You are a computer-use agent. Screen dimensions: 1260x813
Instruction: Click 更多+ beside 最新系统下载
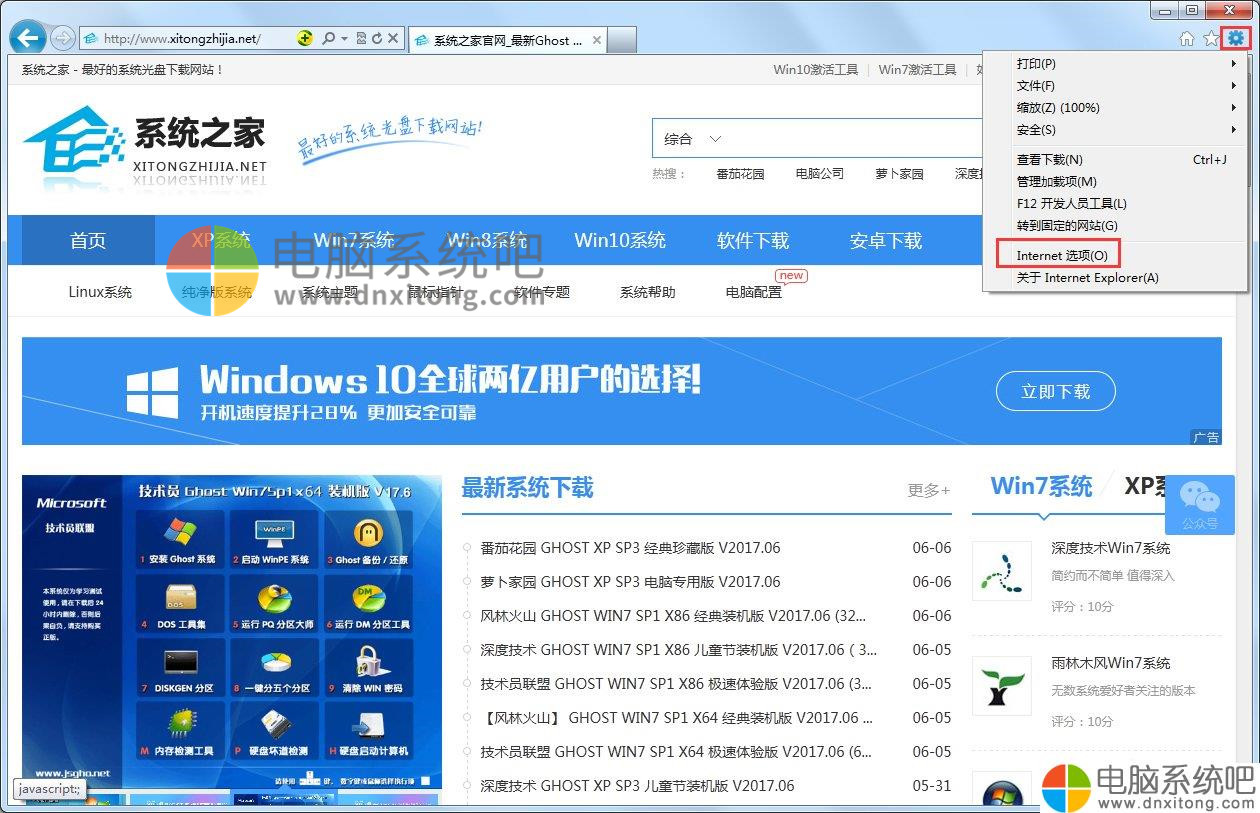click(x=929, y=490)
